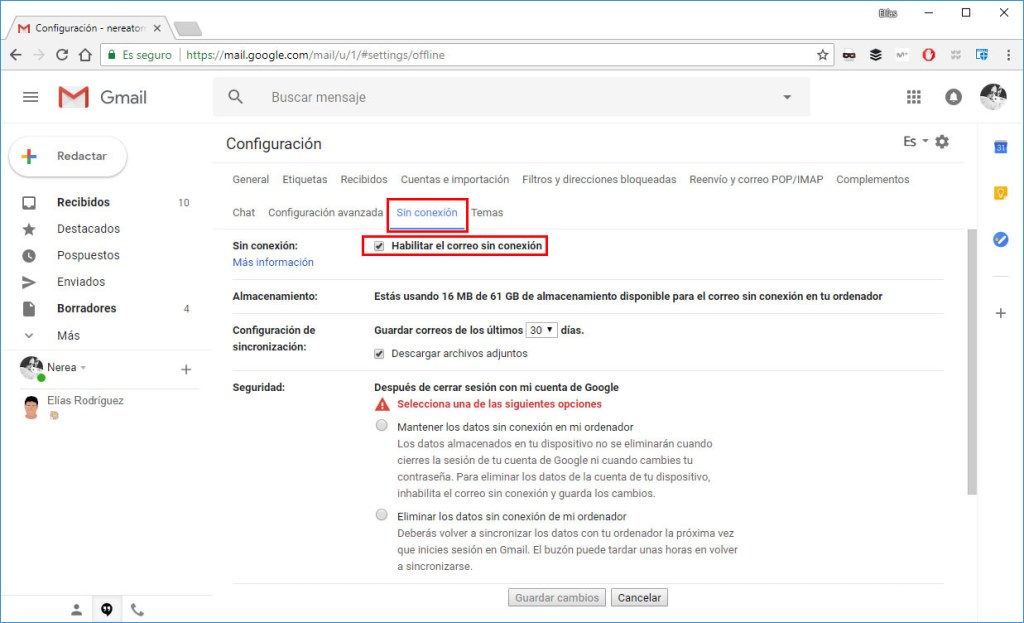Image resolution: width=1024 pixels, height=623 pixels.
Task: Open the Hangouts chat icon at bottom left
Action: (x=107, y=608)
